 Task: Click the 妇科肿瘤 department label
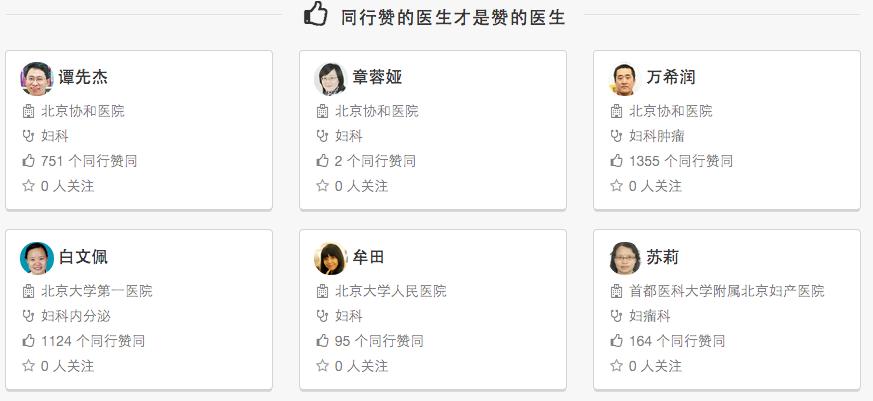coord(656,136)
